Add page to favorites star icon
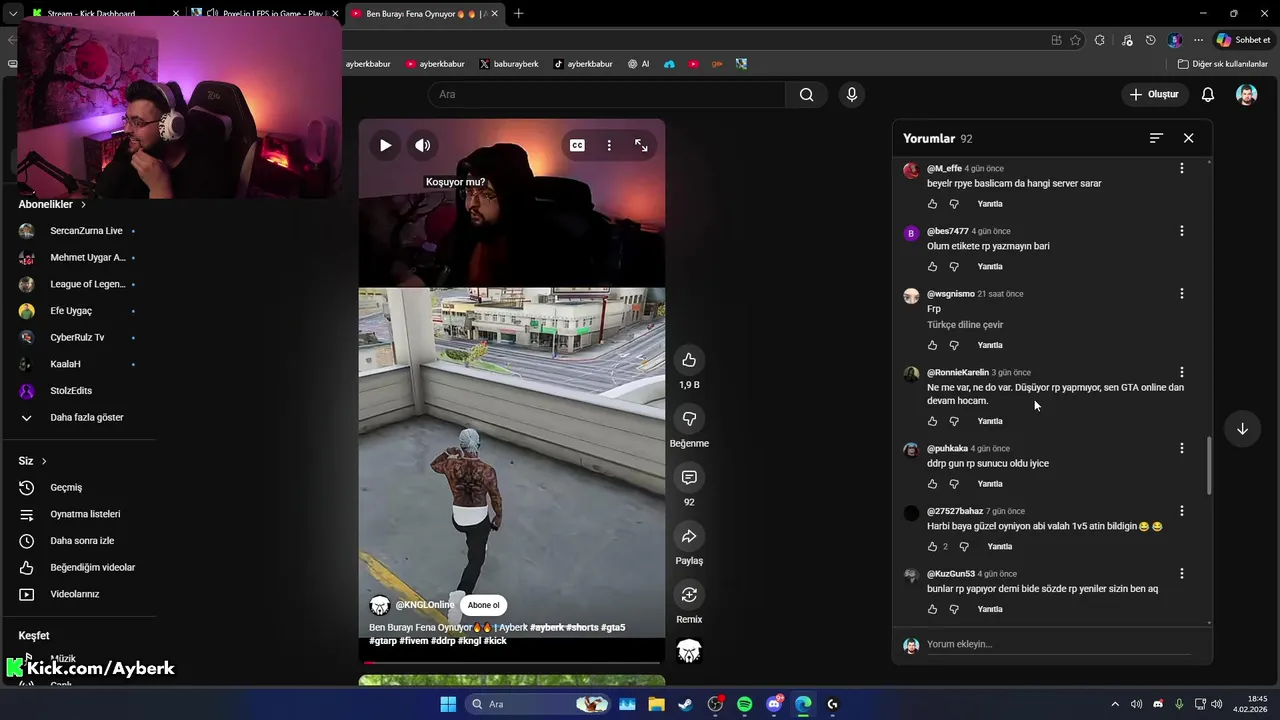Viewport: 1280px width, 720px height. [1075, 40]
